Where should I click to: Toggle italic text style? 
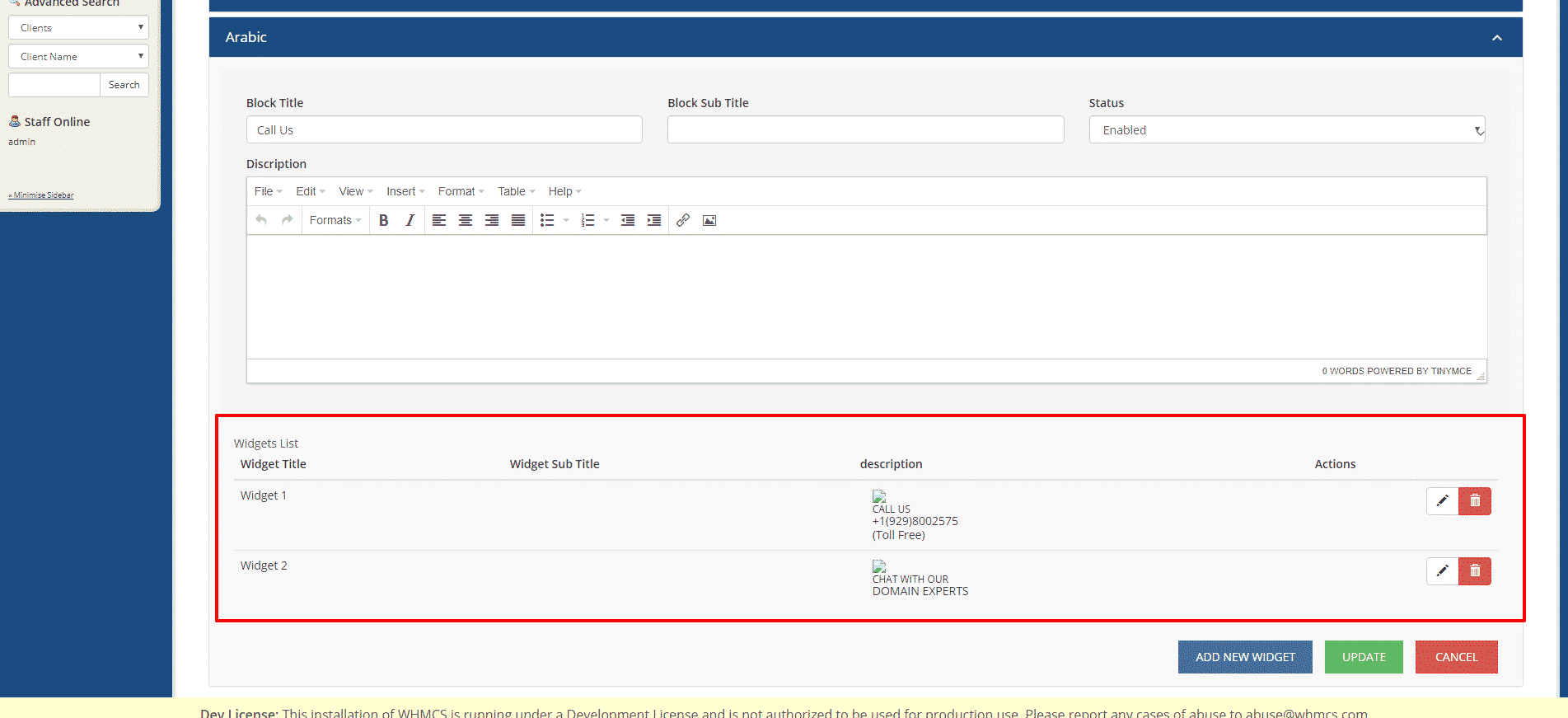coord(410,220)
